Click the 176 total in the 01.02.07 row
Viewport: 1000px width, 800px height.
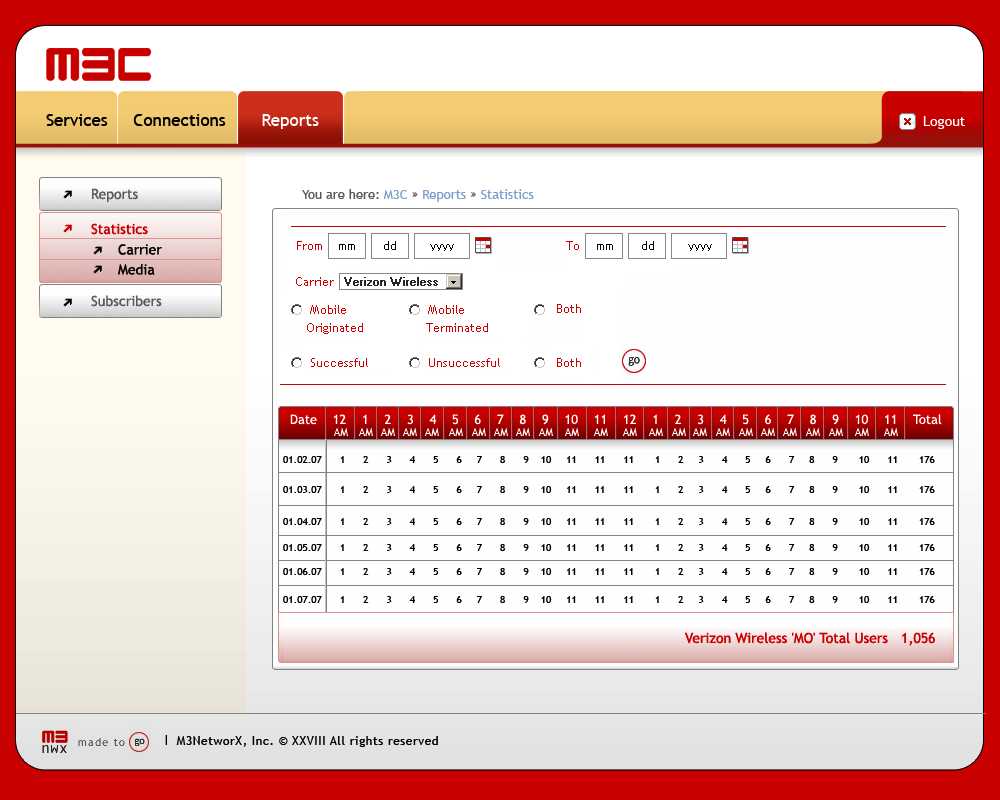coord(927,459)
